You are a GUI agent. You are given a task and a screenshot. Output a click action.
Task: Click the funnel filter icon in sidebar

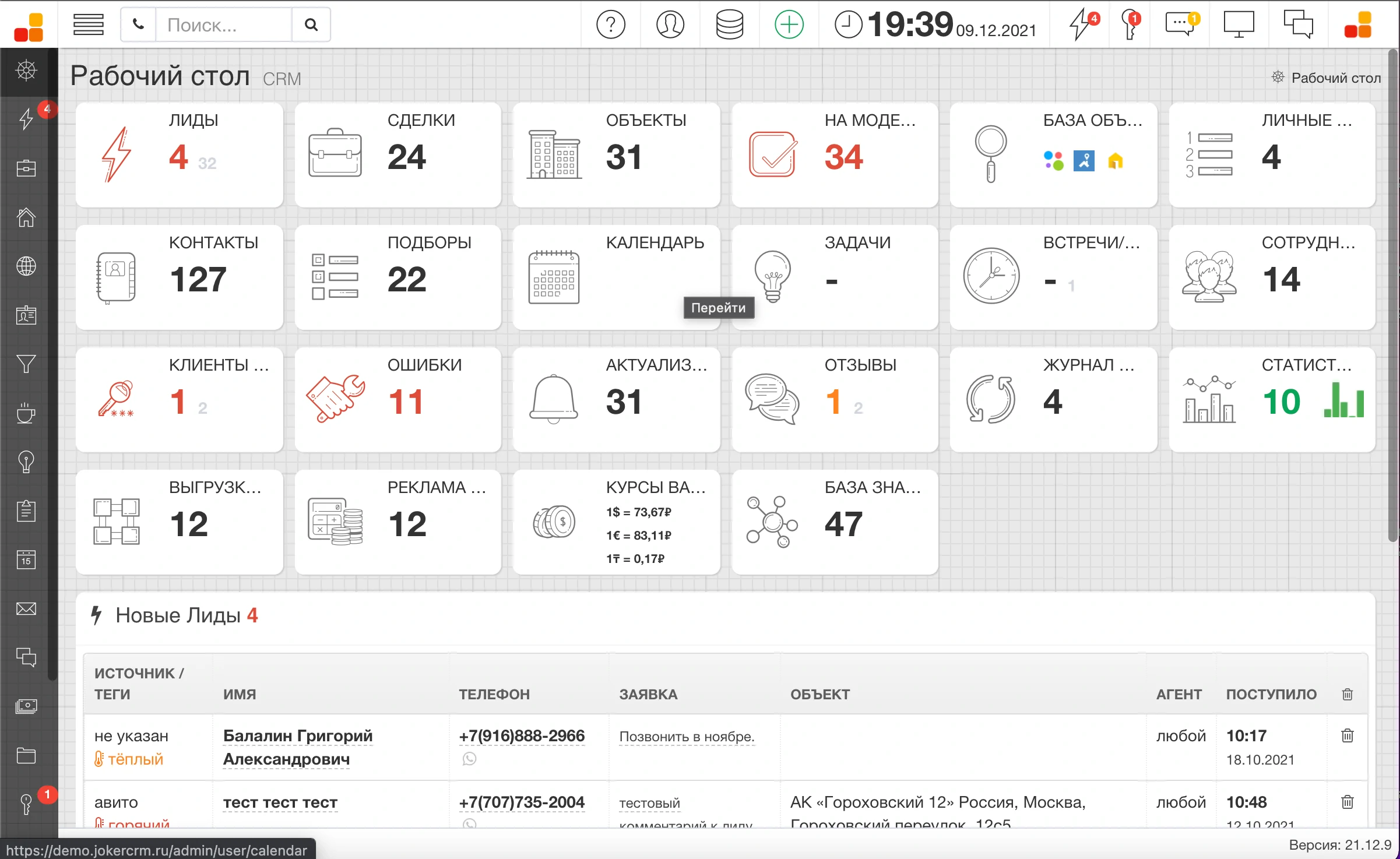pyautogui.click(x=26, y=364)
